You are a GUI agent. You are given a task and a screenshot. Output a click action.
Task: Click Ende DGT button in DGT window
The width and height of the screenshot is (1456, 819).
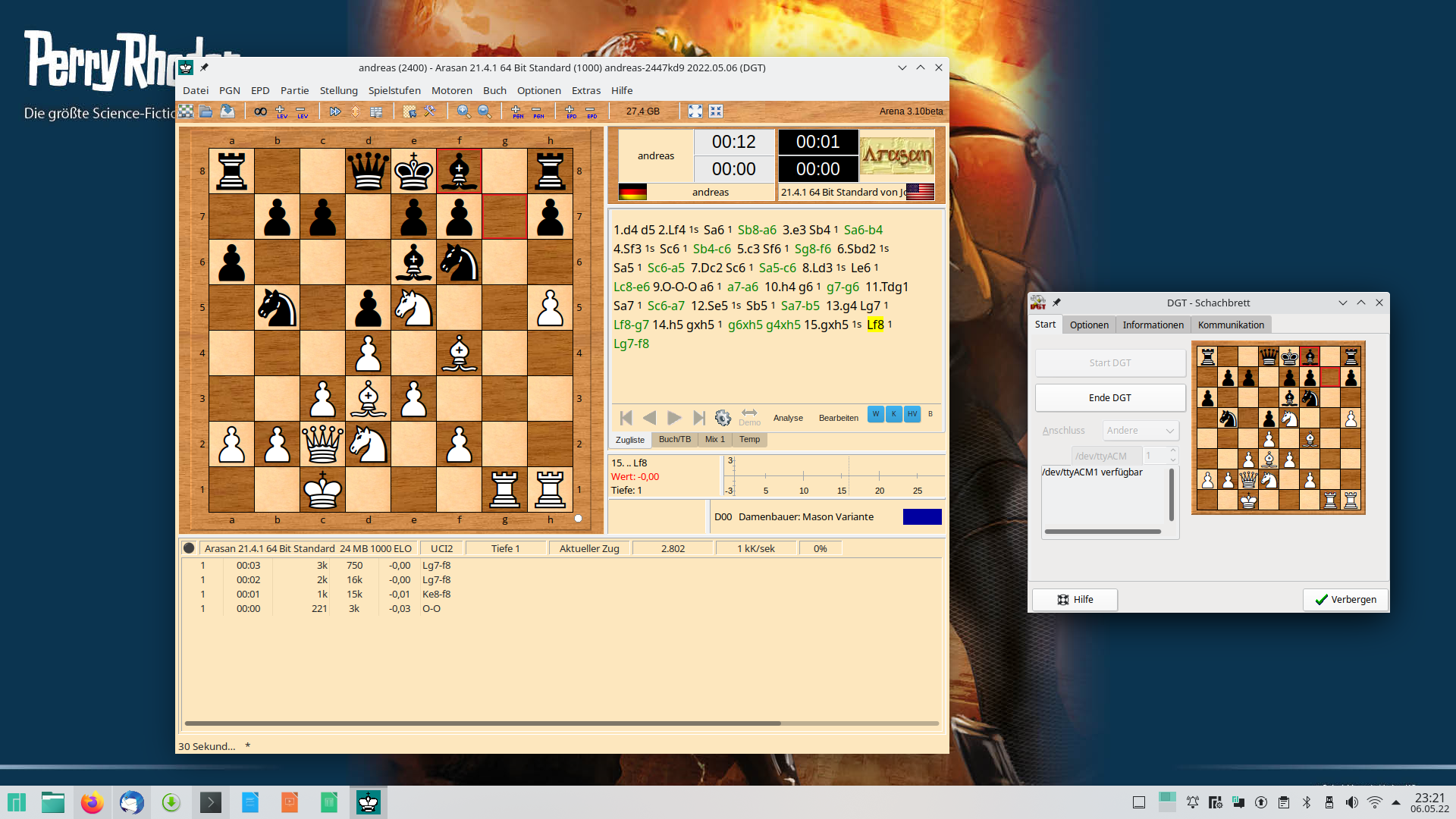pyautogui.click(x=1110, y=397)
